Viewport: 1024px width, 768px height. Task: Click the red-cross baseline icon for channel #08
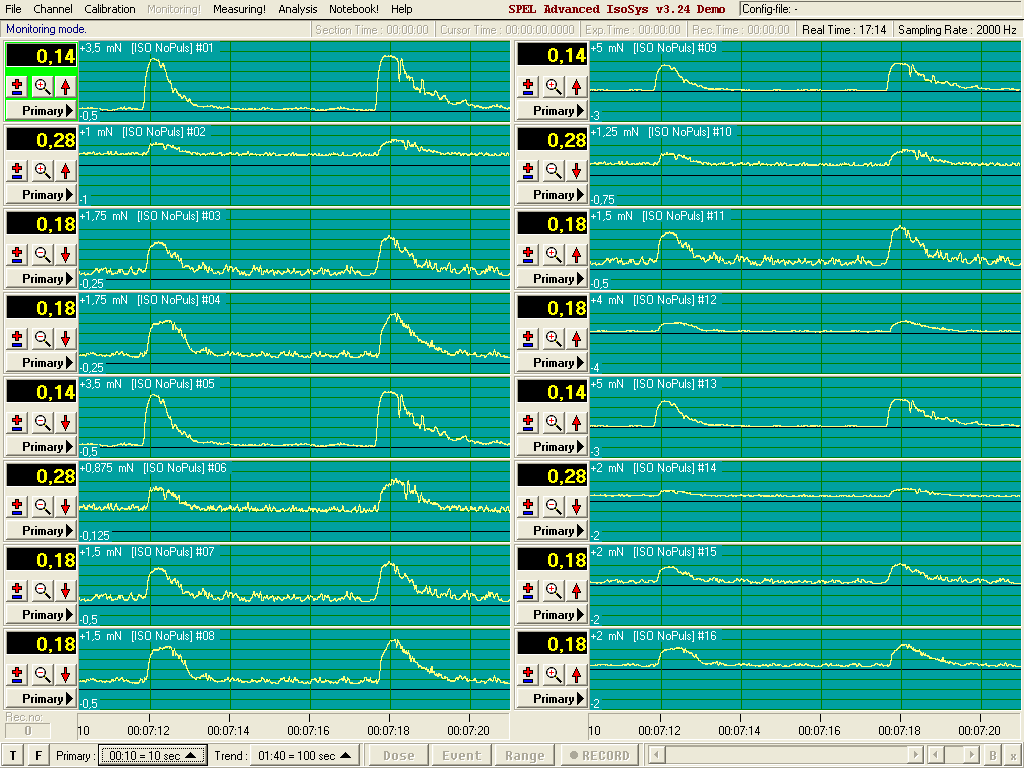[x=18, y=675]
